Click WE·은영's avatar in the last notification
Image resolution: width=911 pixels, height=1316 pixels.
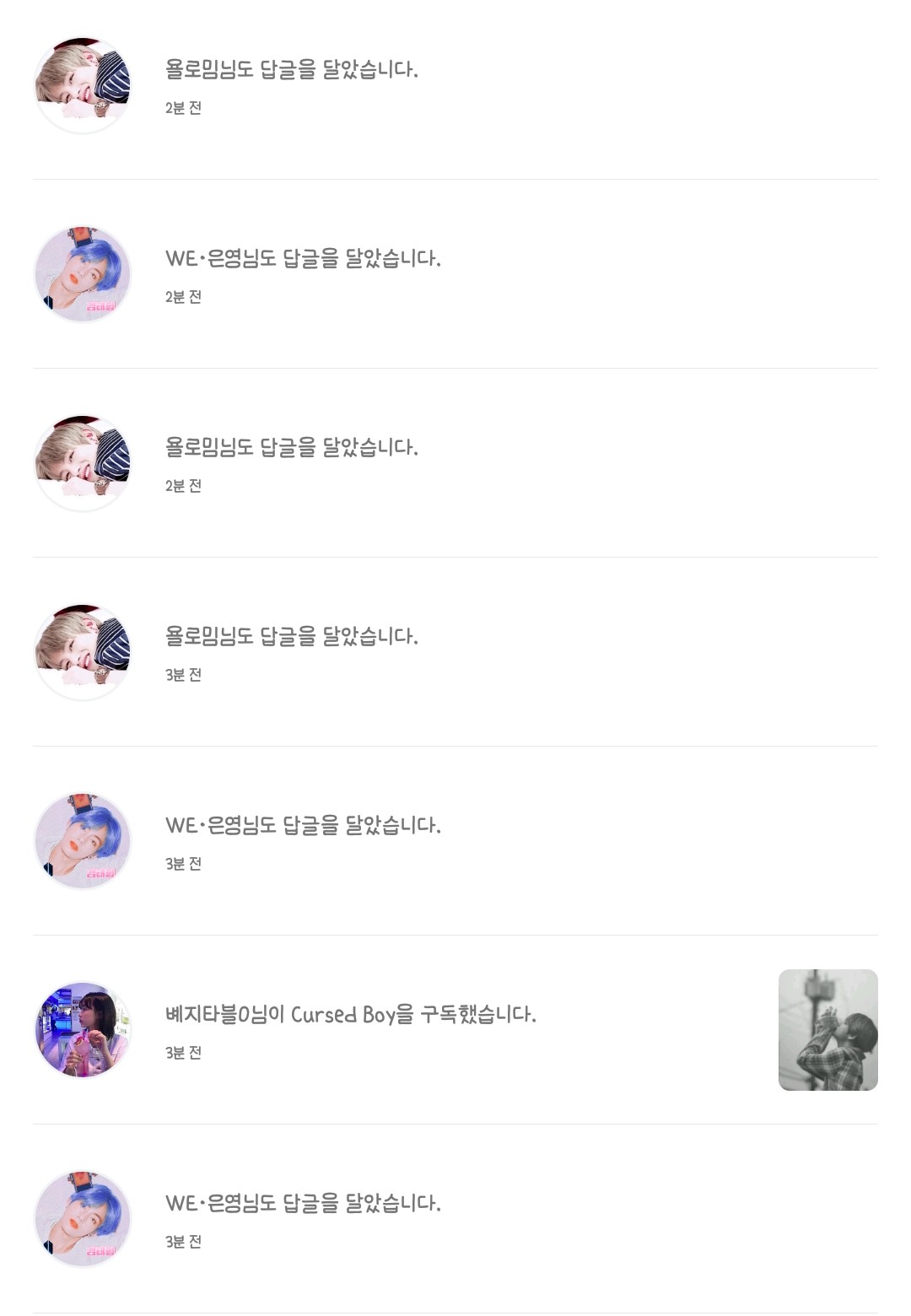point(83,1219)
